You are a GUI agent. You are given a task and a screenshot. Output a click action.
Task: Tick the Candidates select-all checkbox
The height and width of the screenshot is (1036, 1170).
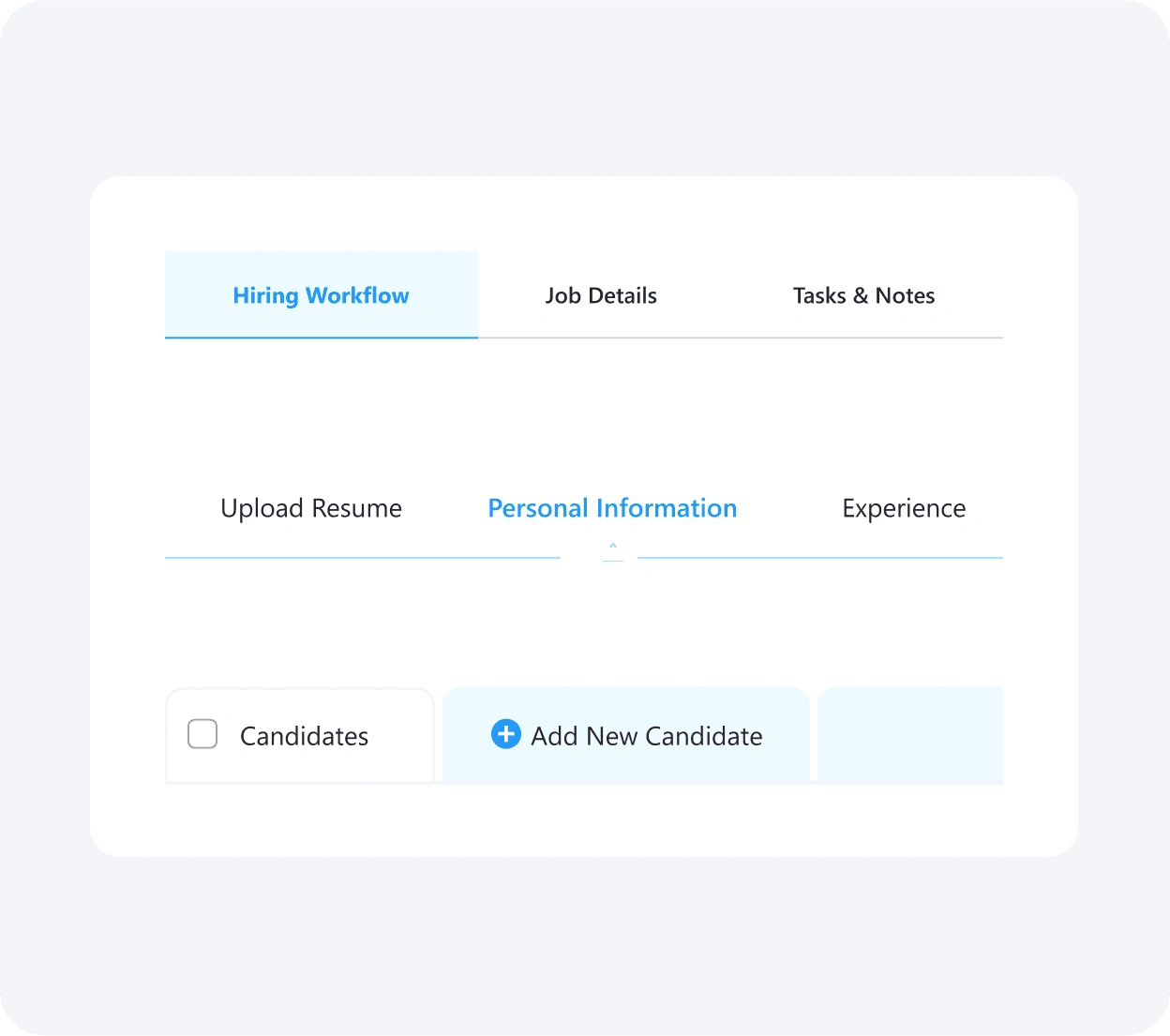point(202,734)
